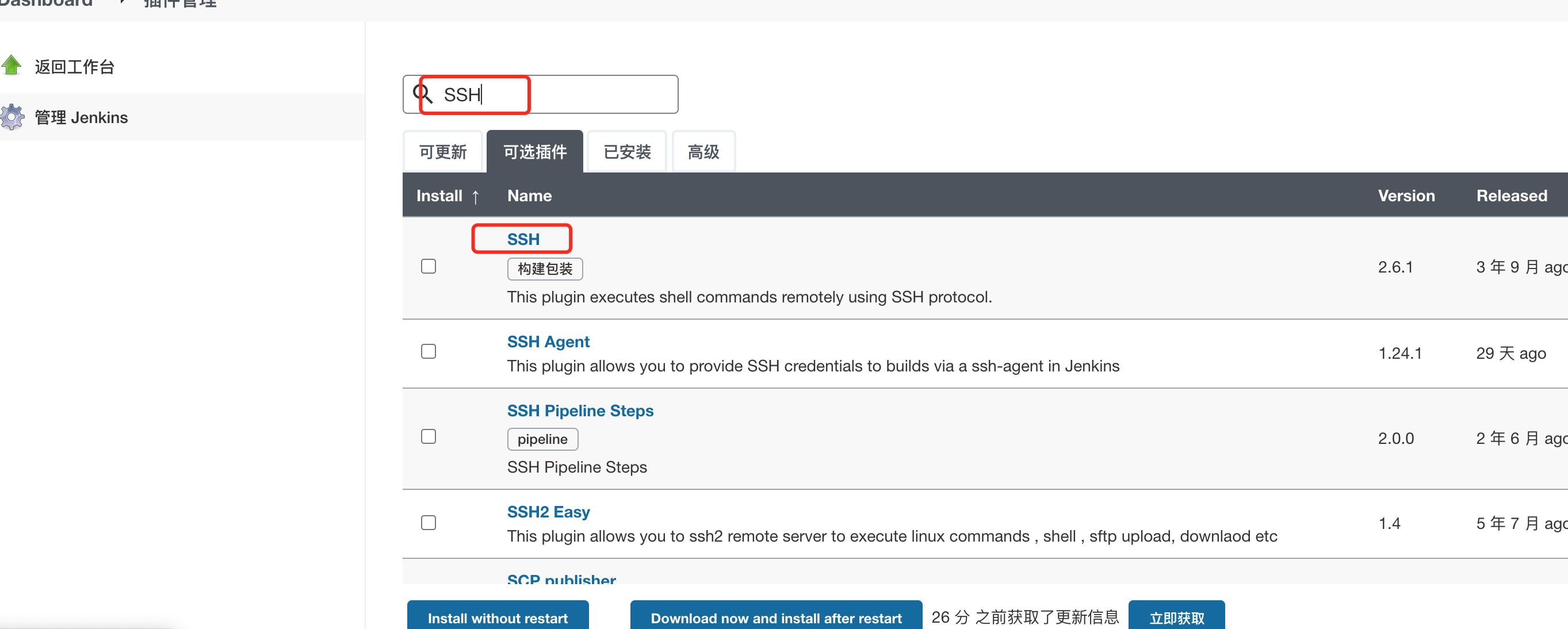Tick the SSH Pipeline Steps checkbox

(x=429, y=437)
